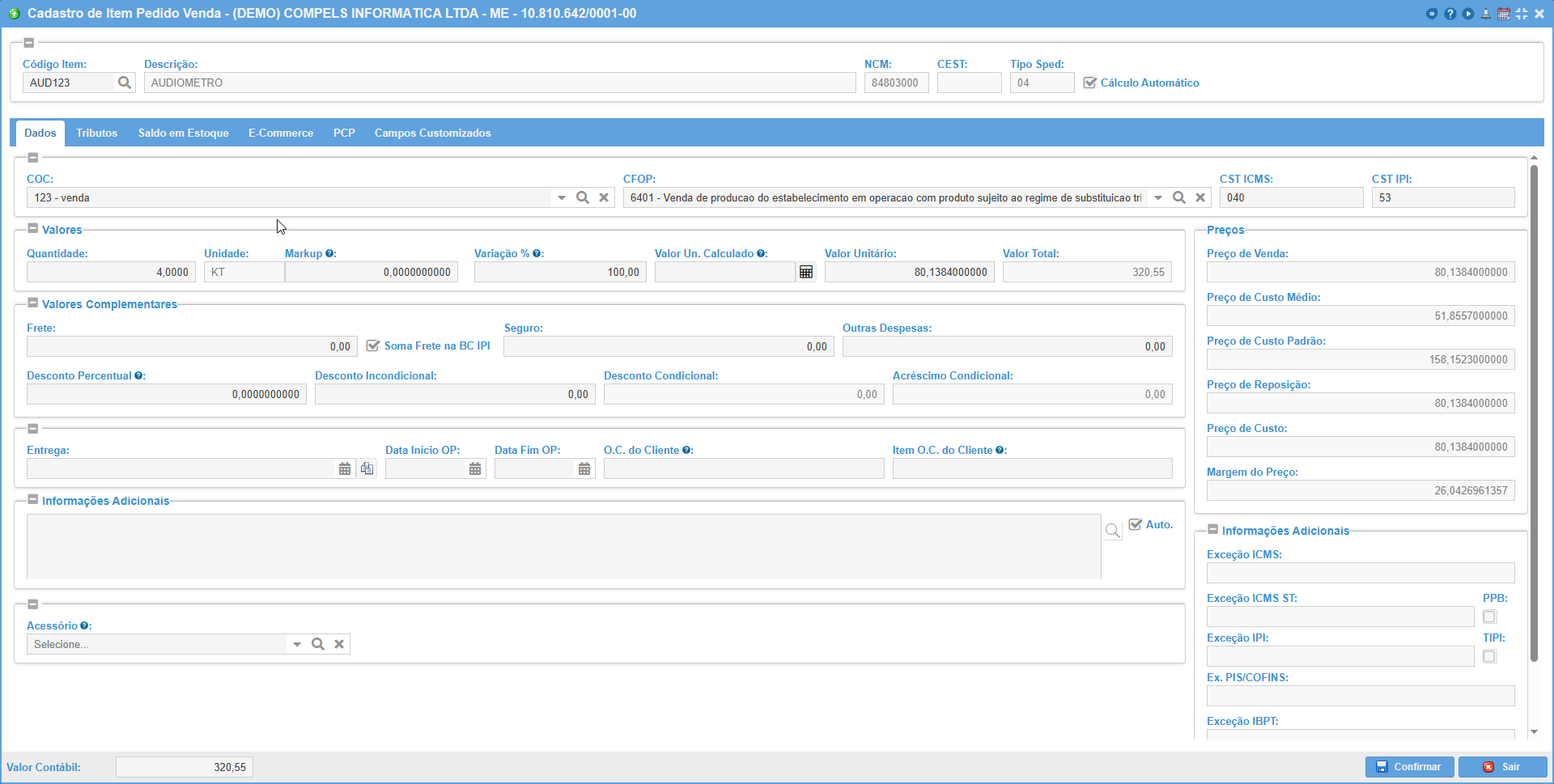Open help via the question mark icon

[x=1450, y=14]
